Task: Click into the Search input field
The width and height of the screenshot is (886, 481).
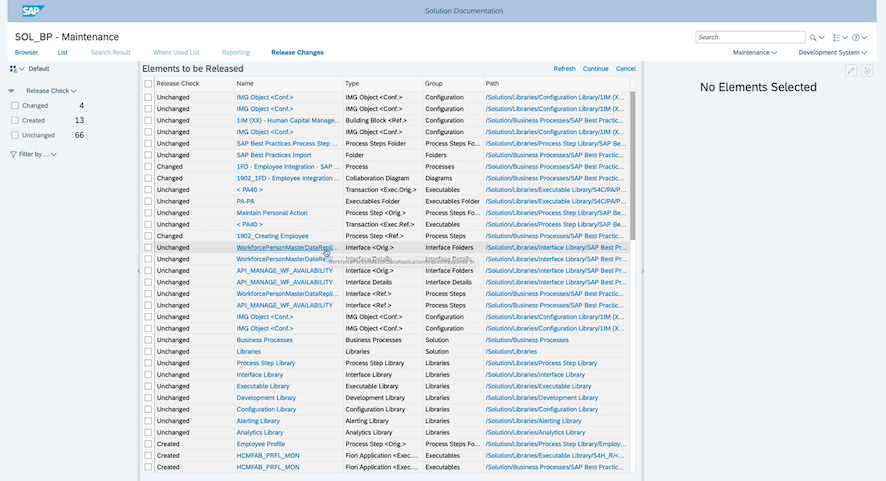Action: (x=750, y=37)
